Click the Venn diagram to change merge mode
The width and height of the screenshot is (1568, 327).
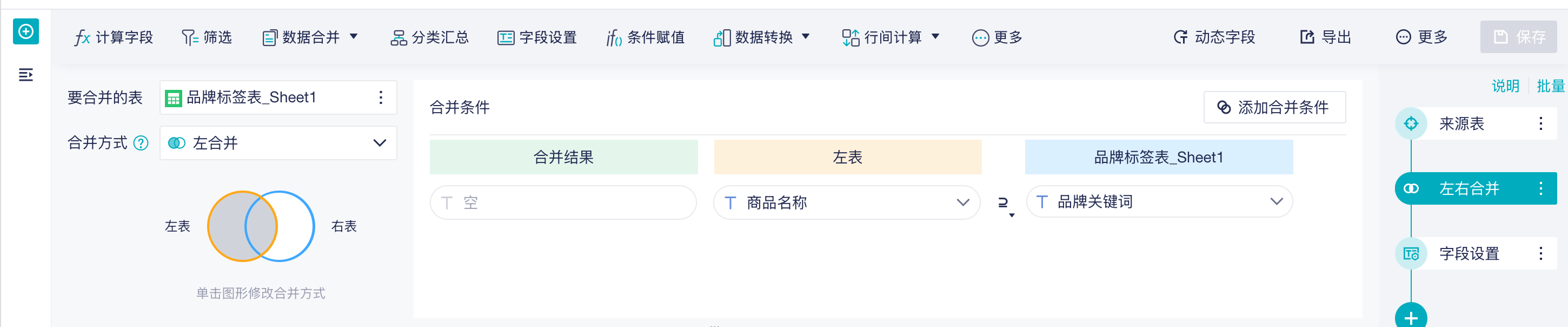(260, 226)
